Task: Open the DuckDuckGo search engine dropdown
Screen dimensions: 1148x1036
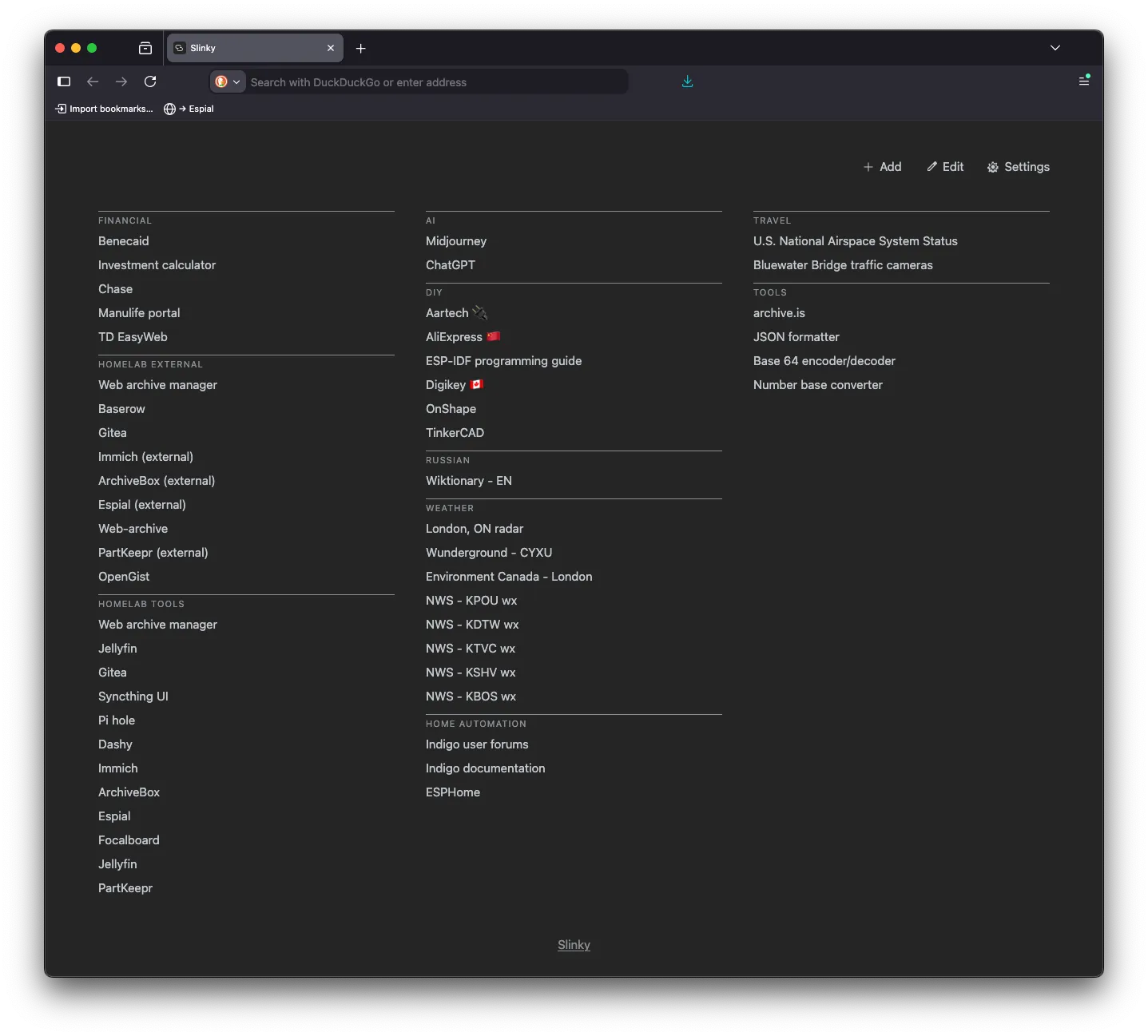Action: 228,81
